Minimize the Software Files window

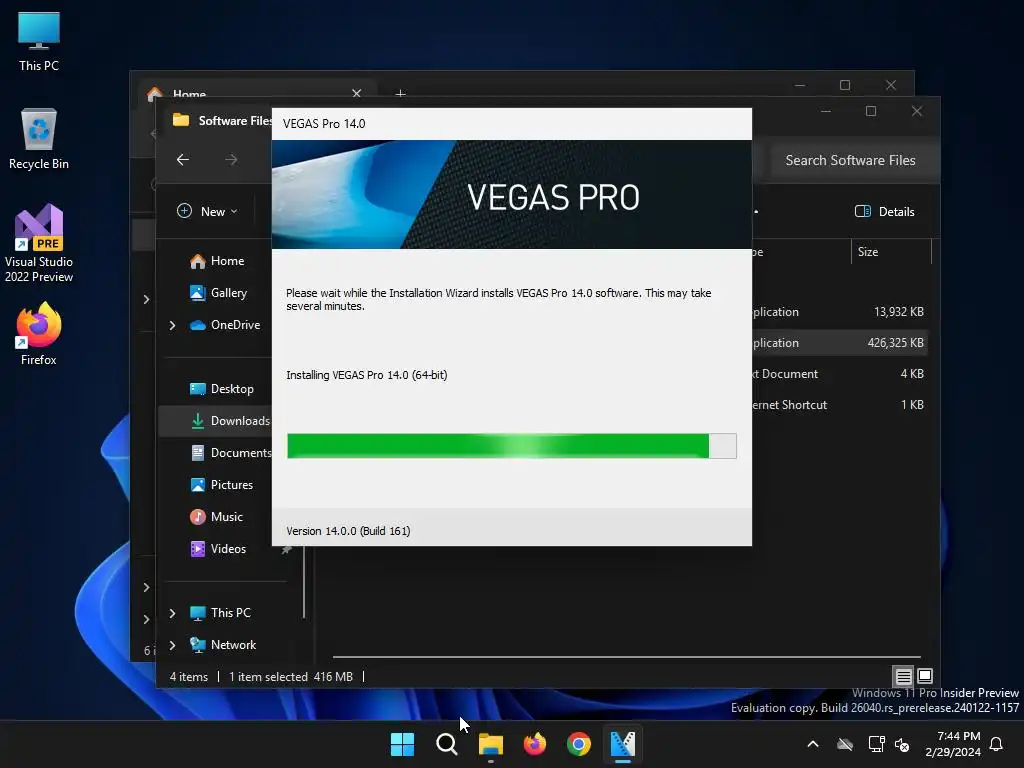coord(825,111)
